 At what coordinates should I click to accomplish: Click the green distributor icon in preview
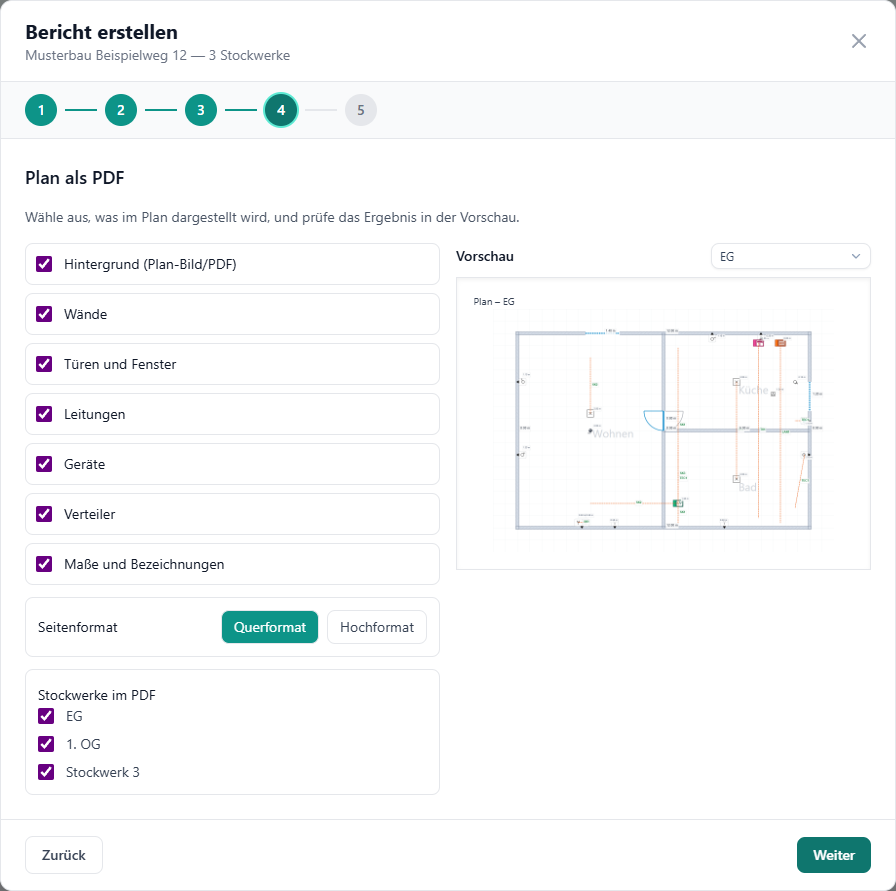pyautogui.click(x=678, y=504)
